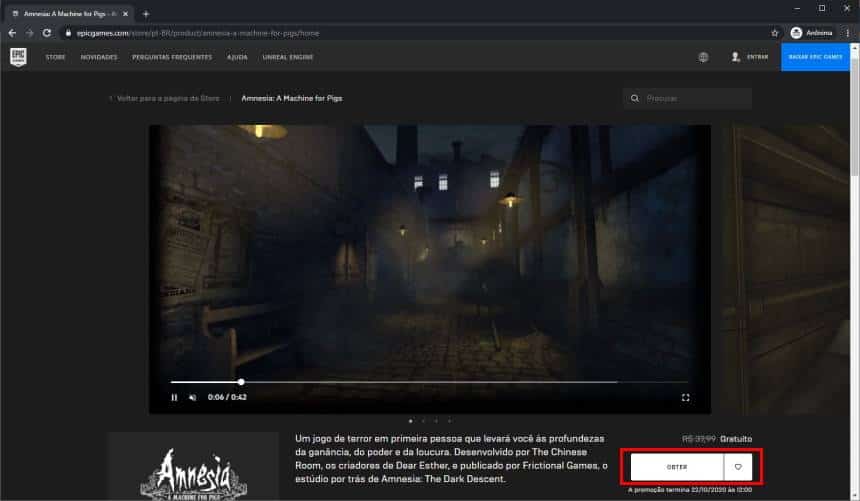This screenshot has width=860, height=501.
Task: Go back with the browser back arrow
Action: click(12, 33)
